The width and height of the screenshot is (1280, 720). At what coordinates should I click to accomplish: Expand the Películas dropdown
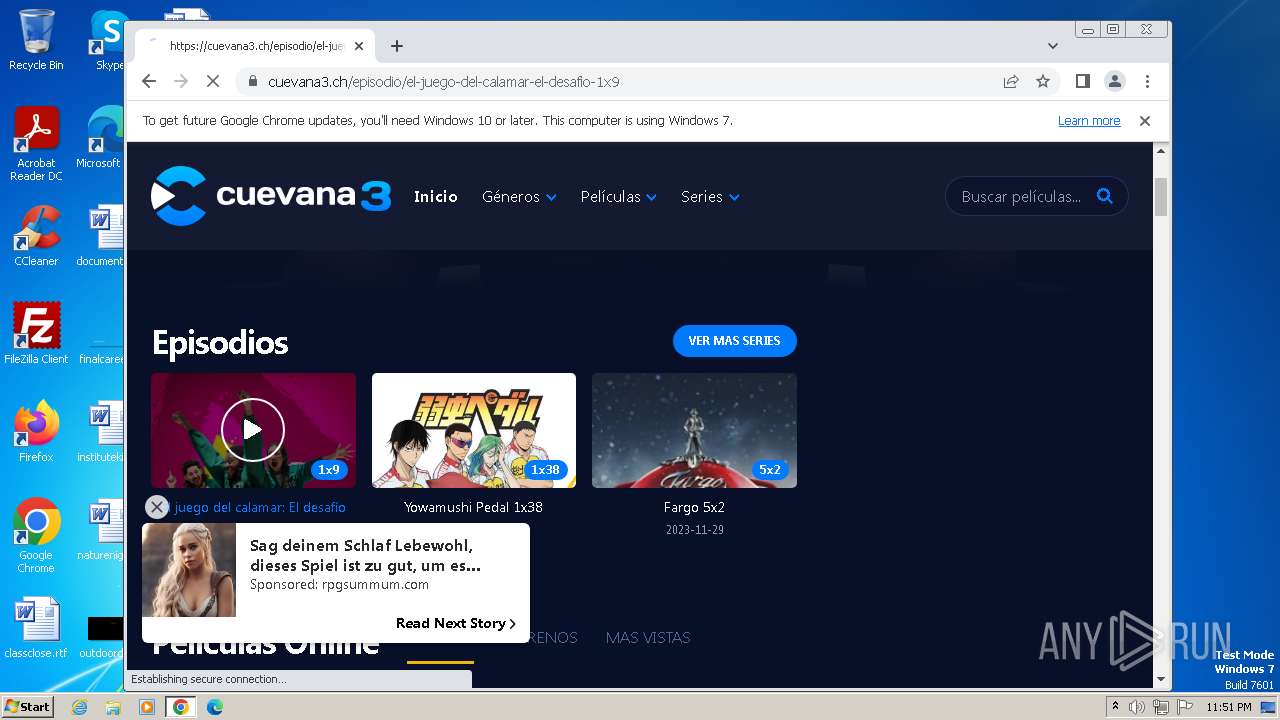(619, 197)
